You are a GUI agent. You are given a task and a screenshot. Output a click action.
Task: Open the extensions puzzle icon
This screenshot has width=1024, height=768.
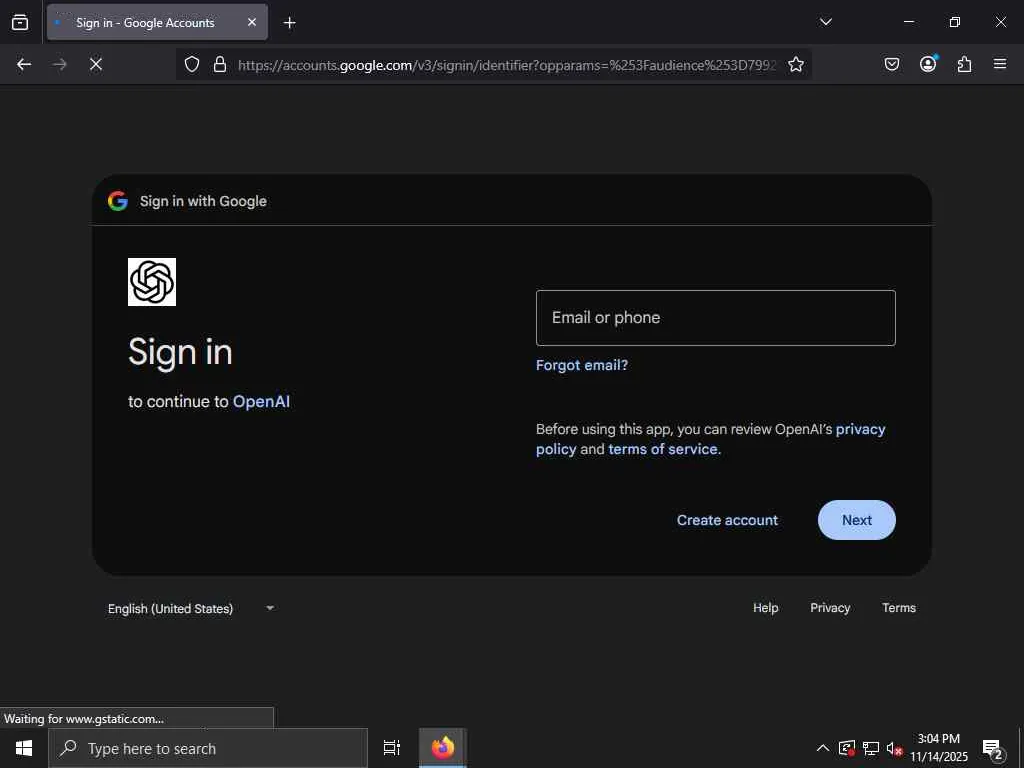tap(964, 64)
